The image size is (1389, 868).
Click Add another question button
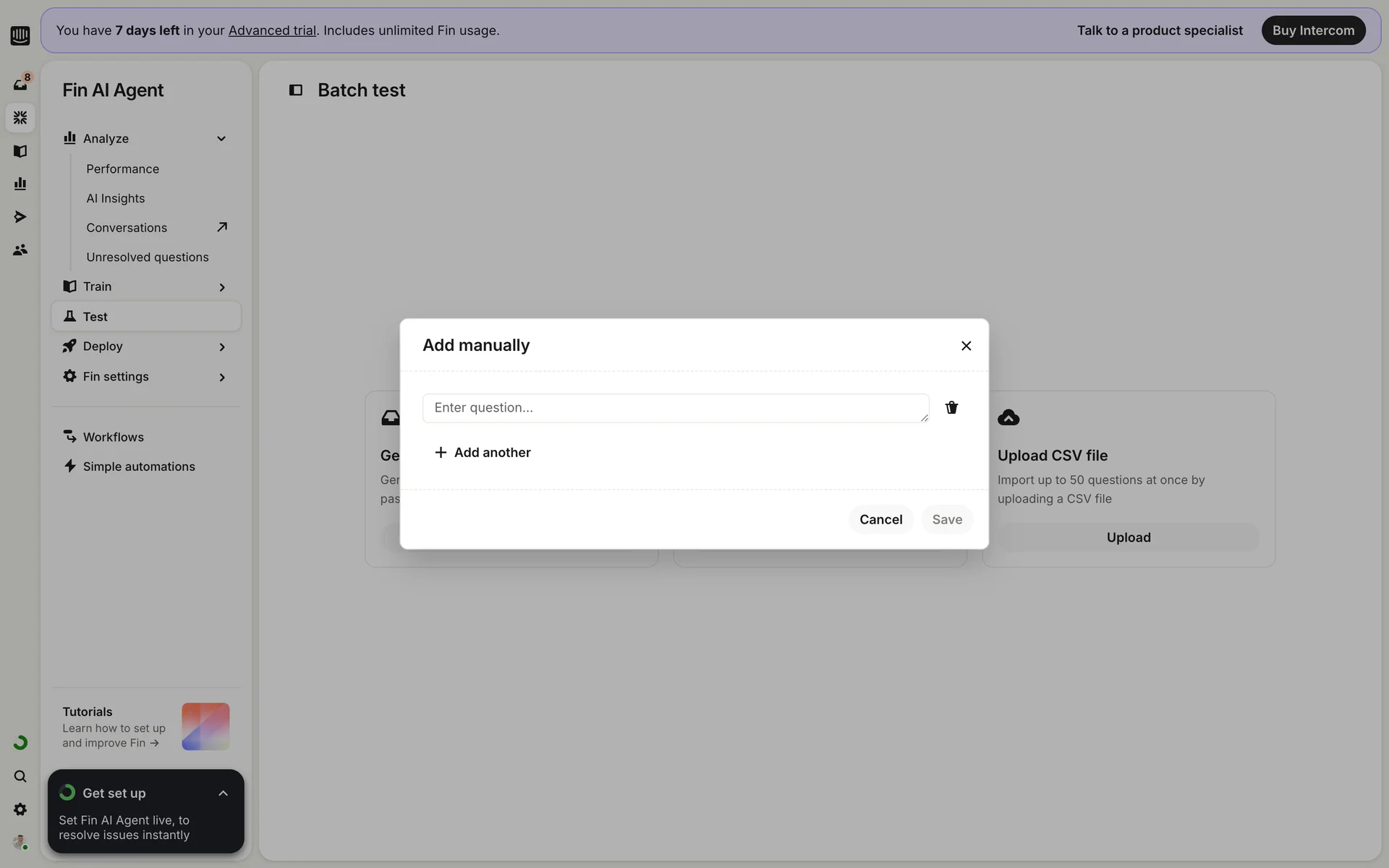pos(483,452)
